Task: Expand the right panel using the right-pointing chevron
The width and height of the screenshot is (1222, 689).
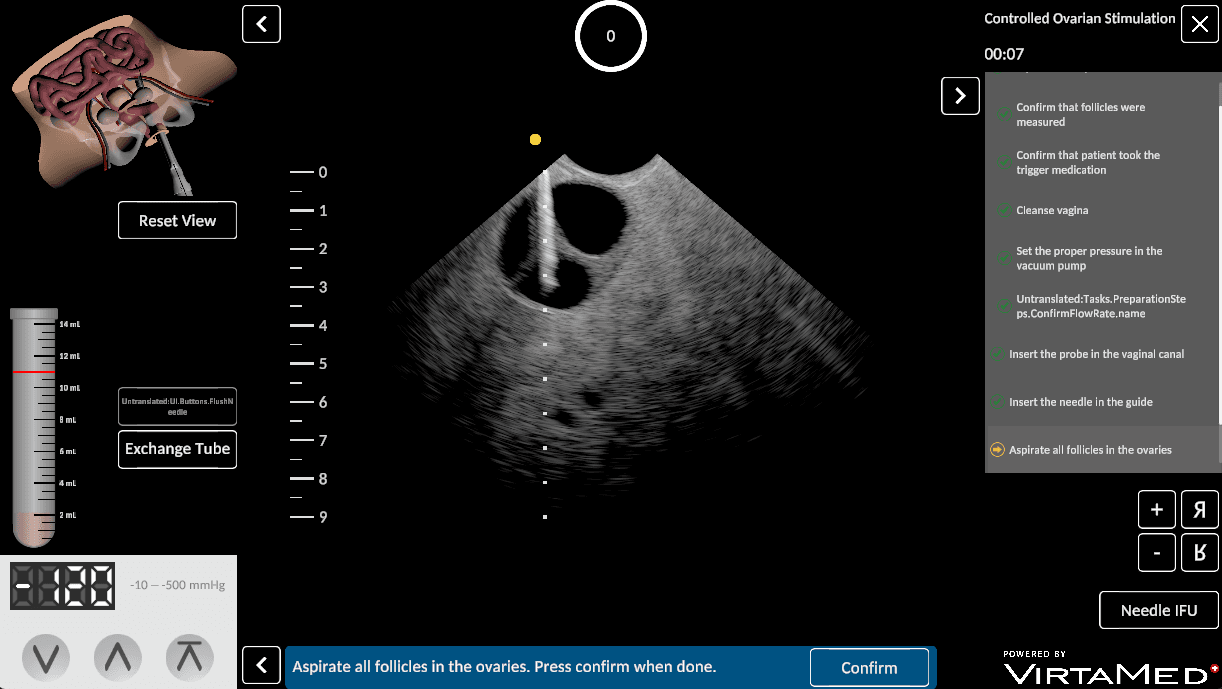Action: tap(960, 95)
